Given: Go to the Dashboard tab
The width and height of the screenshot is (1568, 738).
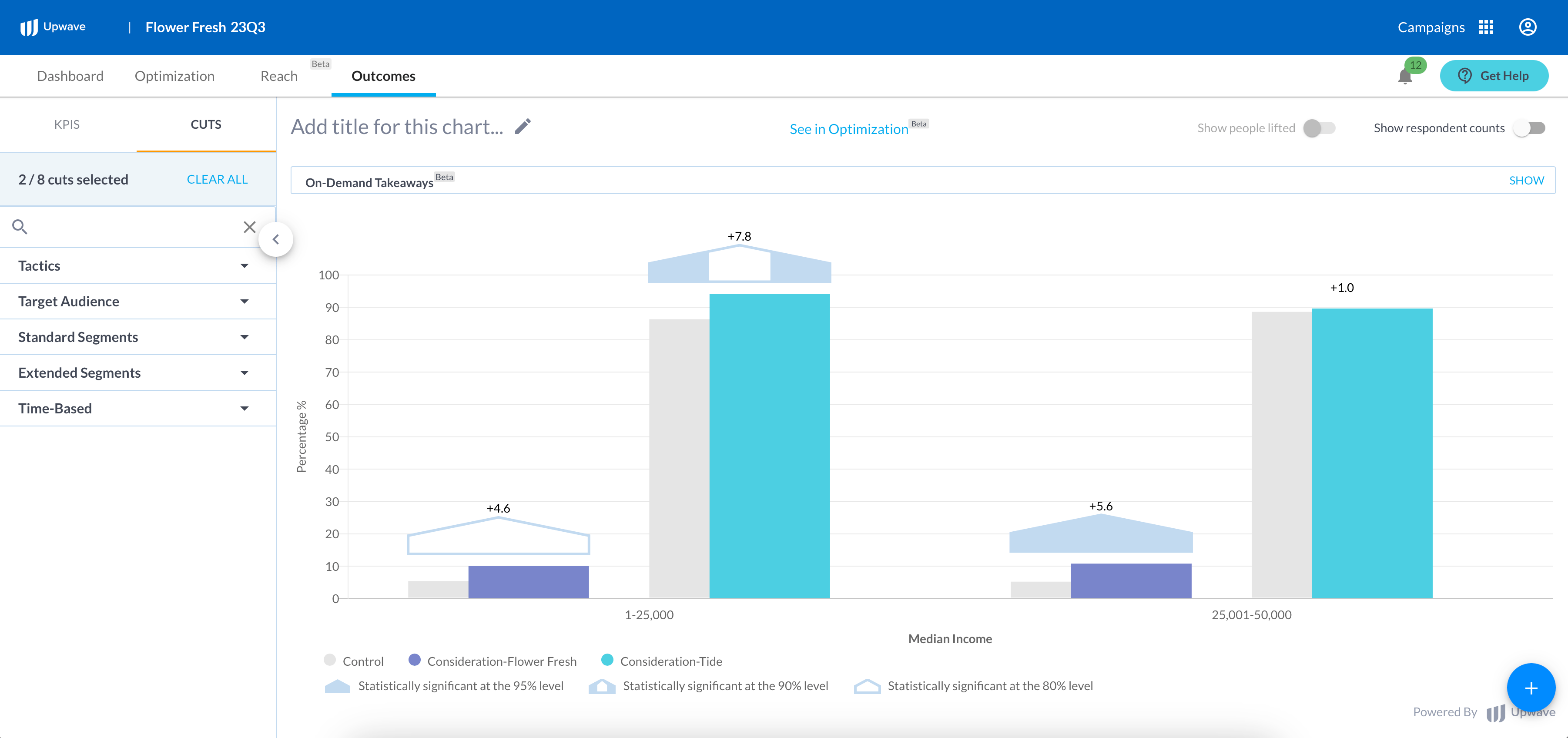Looking at the screenshot, I should click(x=70, y=76).
